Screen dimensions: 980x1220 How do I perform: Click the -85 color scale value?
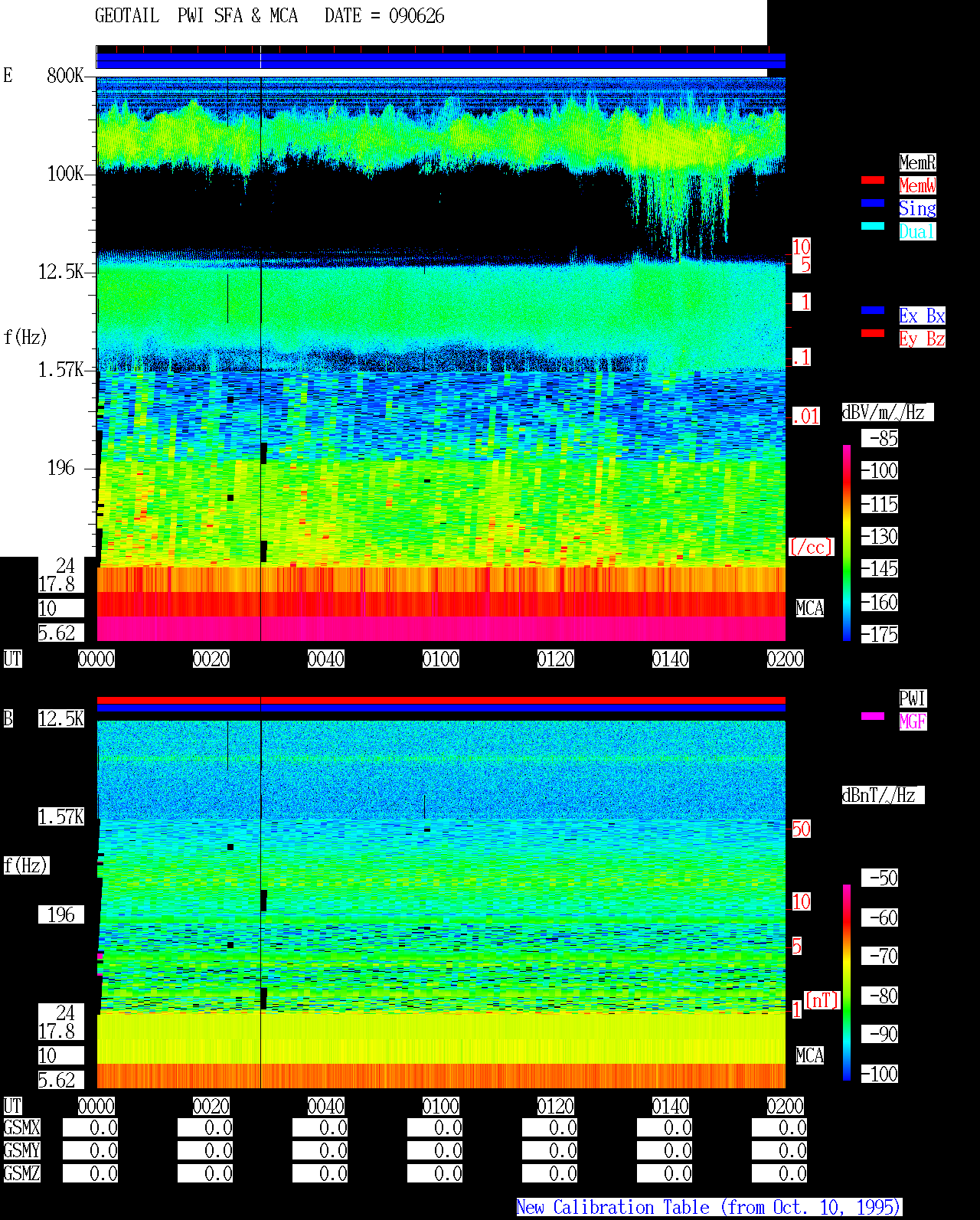point(880,438)
